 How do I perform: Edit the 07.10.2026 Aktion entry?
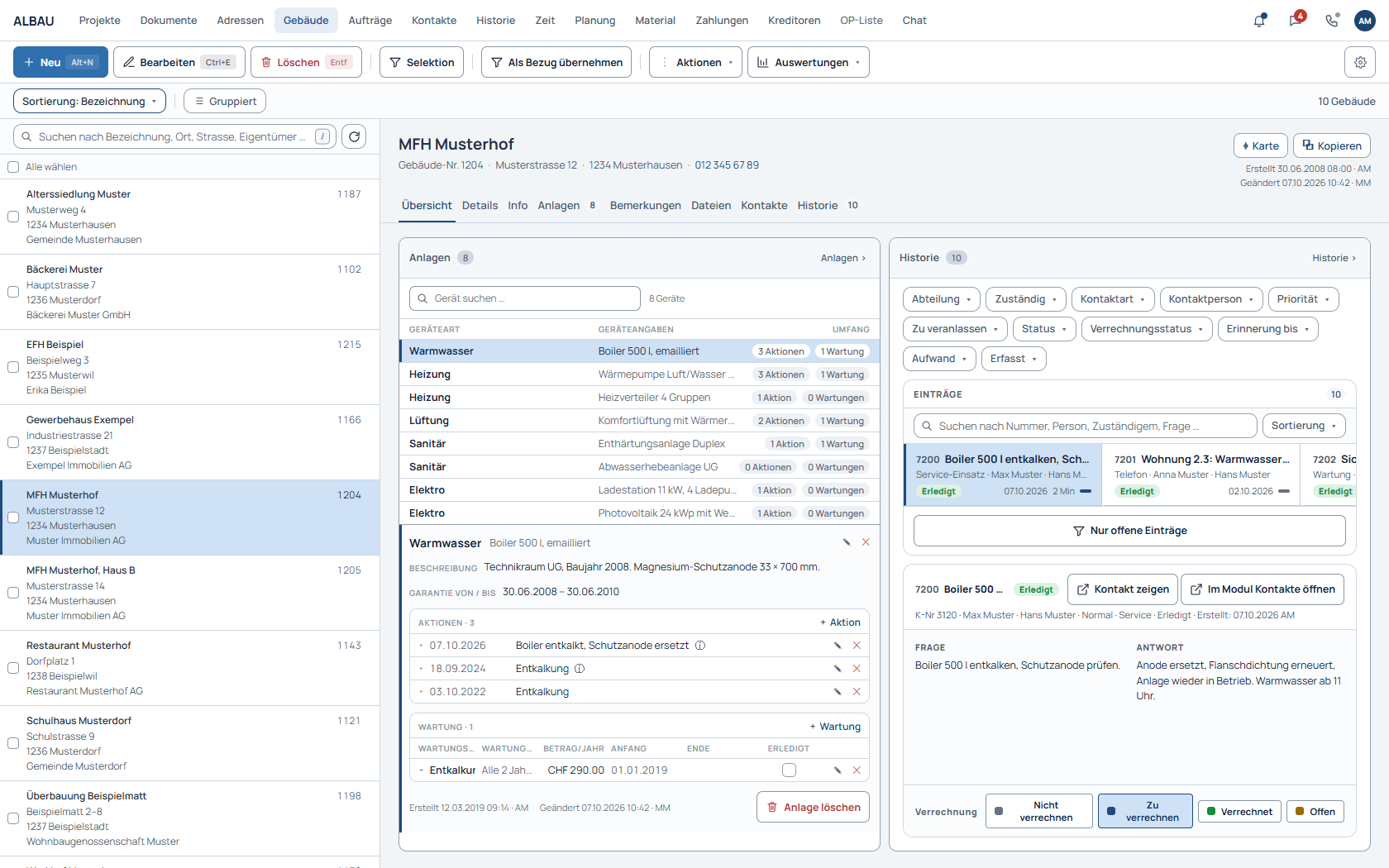pos(838,646)
